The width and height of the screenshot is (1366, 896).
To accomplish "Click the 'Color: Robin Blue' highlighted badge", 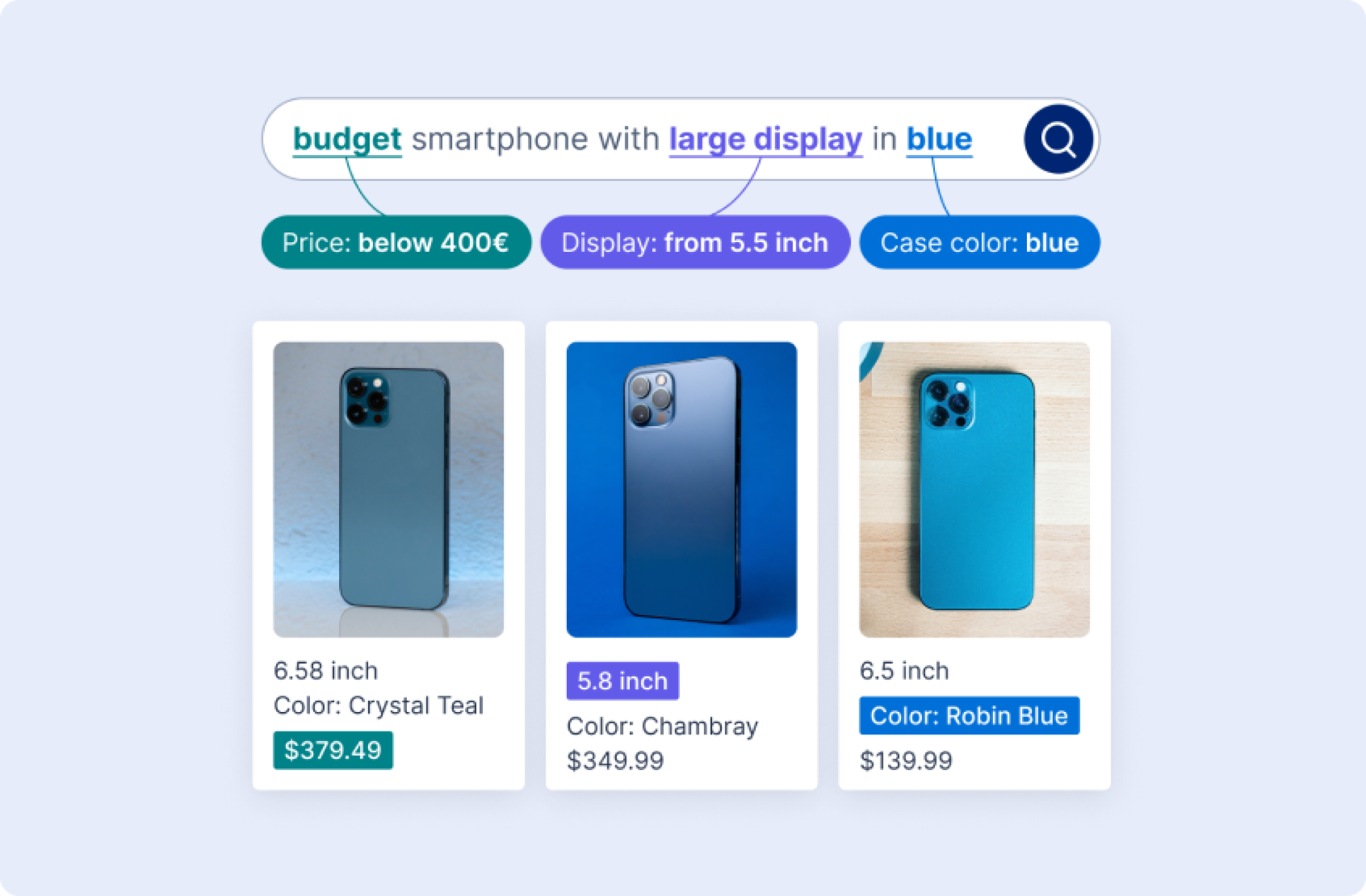I will point(969,715).
